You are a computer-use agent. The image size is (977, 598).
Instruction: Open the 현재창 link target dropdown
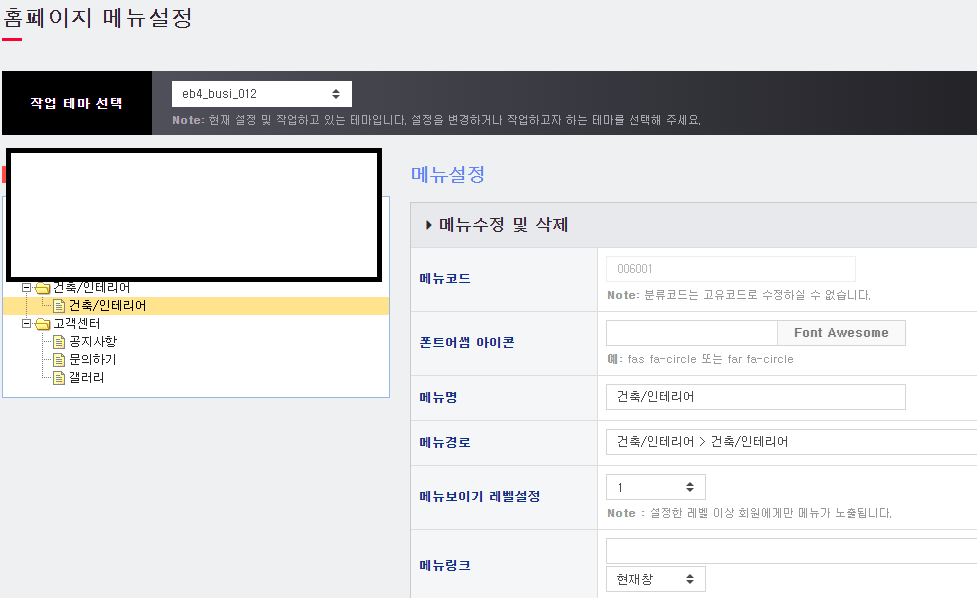655,579
